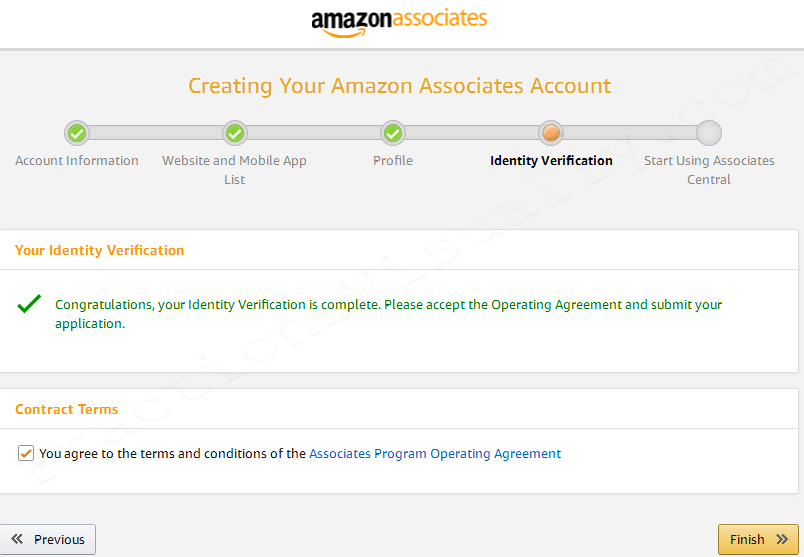804x557 pixels.
Task: Uncheck the Operating Agreement terms checkbox
Action: 26,453
